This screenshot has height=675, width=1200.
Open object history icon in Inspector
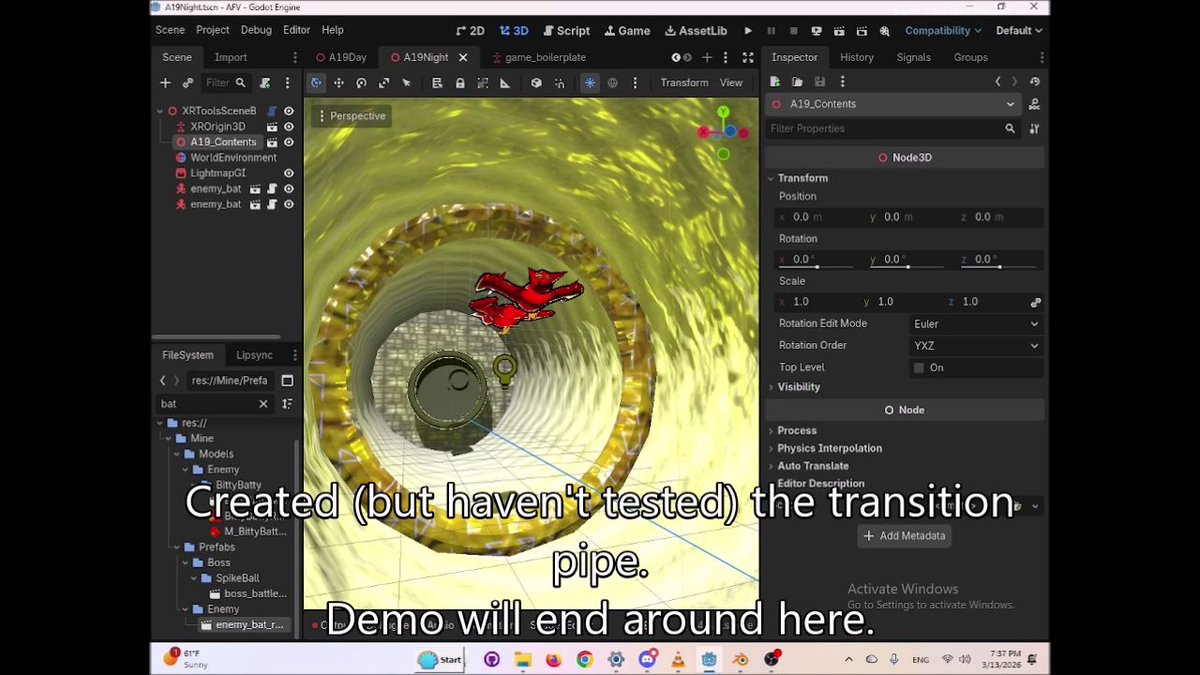click(x=1034, y=82)
